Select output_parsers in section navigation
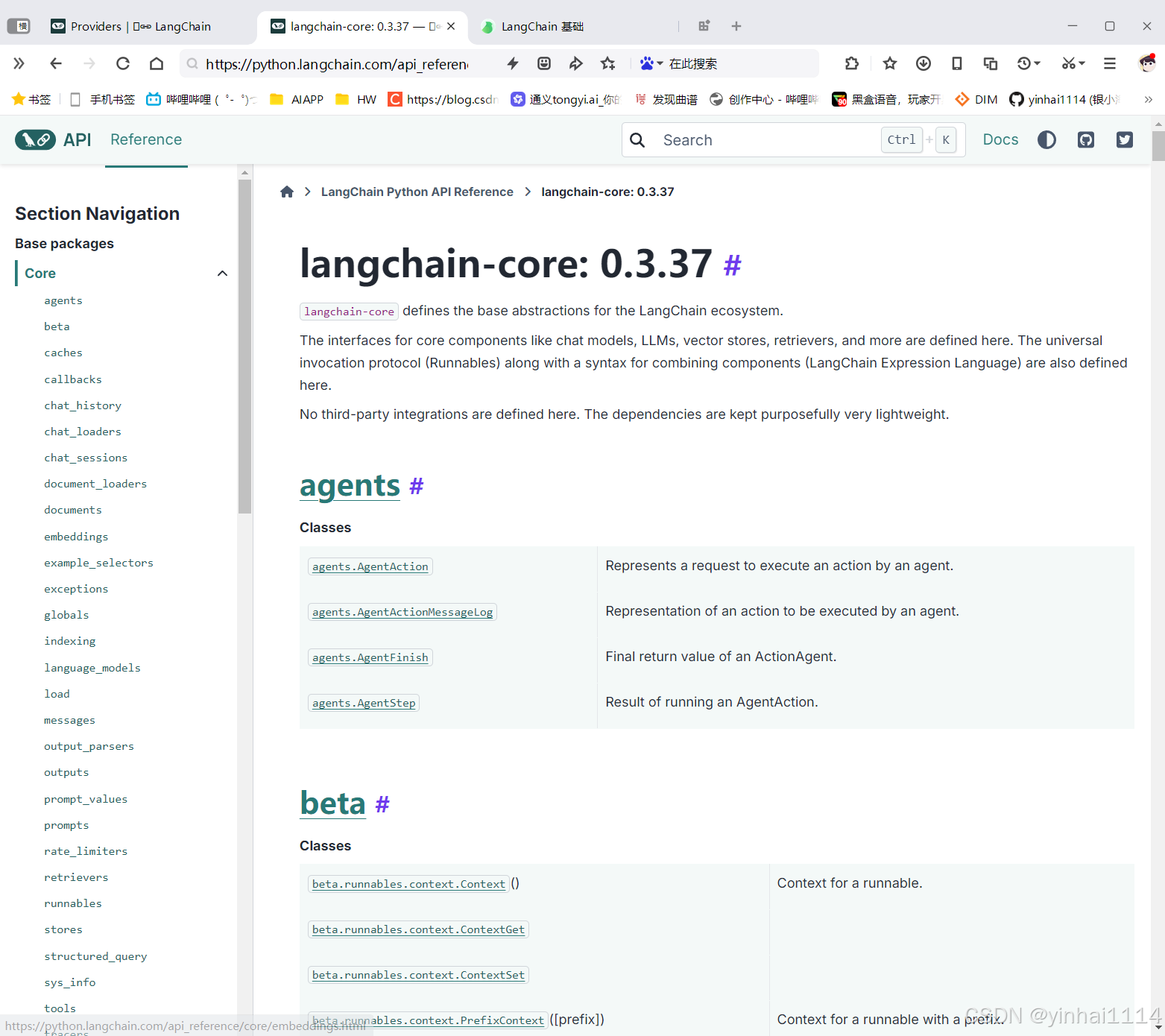Image resolution: width=1165 pixels, height=1036 pixels. point(89,746)
